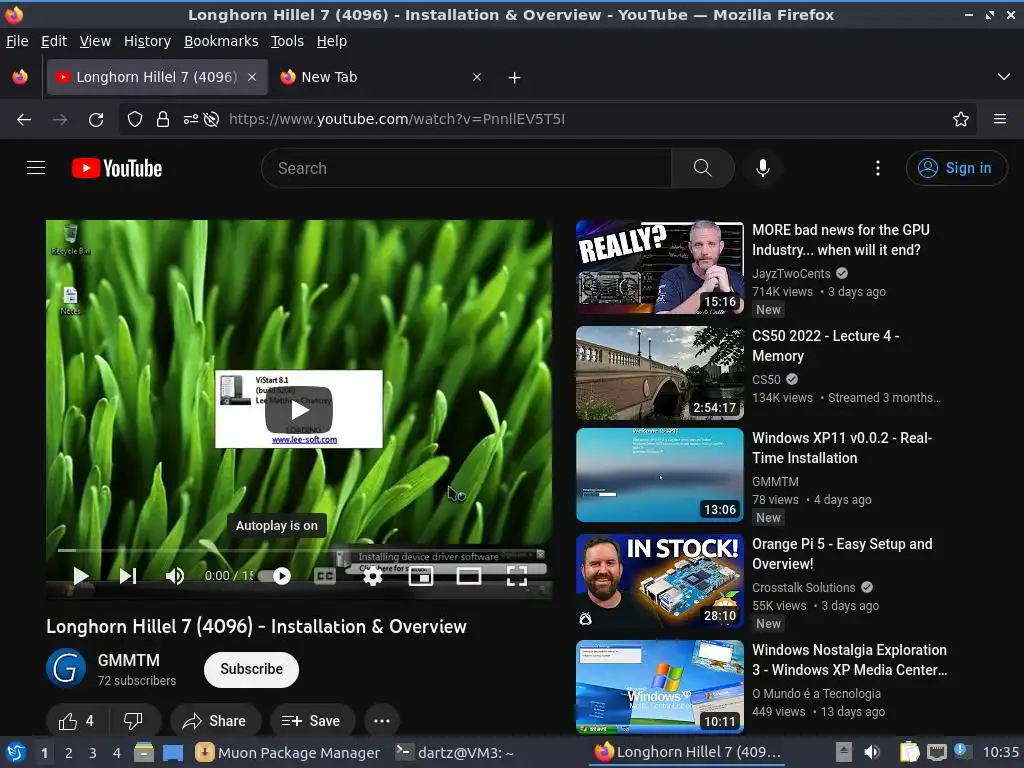Open the site permissions icon in address bar
The height and width of the screenshot is (768, 1024).
click(191, 120)
